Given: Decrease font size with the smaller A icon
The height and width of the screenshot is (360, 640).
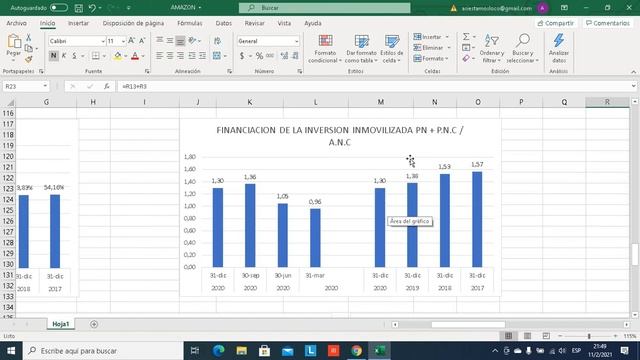Looking at the screenshot, I should point(142,41).
